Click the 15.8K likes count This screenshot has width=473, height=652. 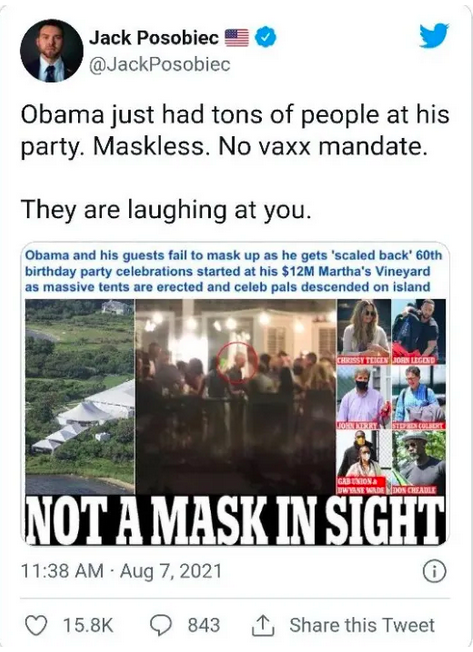pyautogui.click(x=88, y=625)
